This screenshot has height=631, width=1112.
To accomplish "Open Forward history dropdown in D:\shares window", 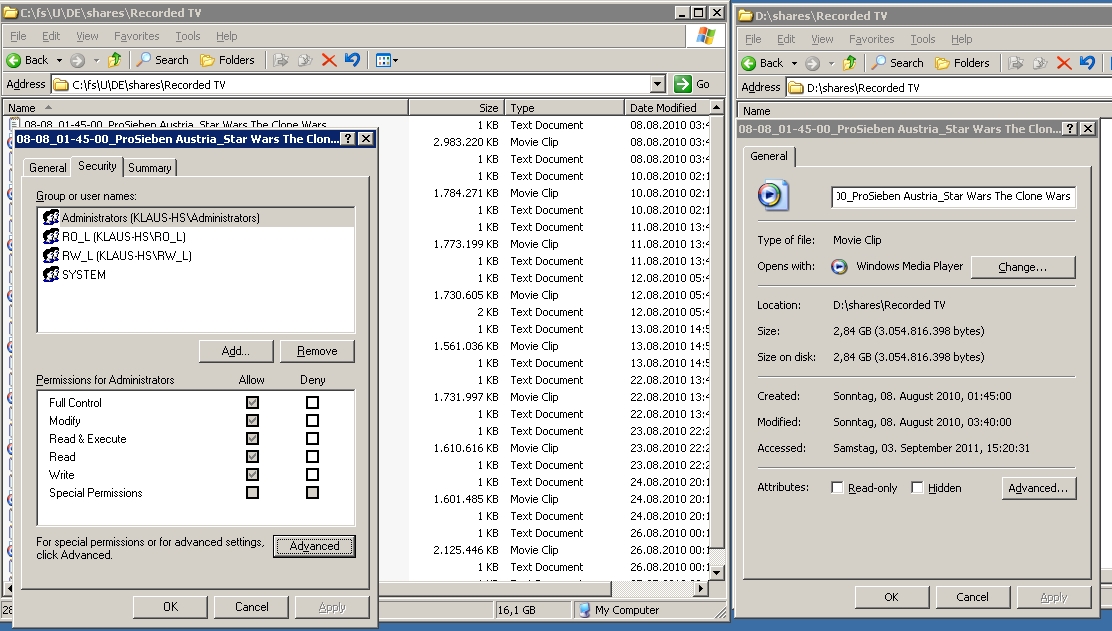I will pyautogui.click(x=830, y=64).
